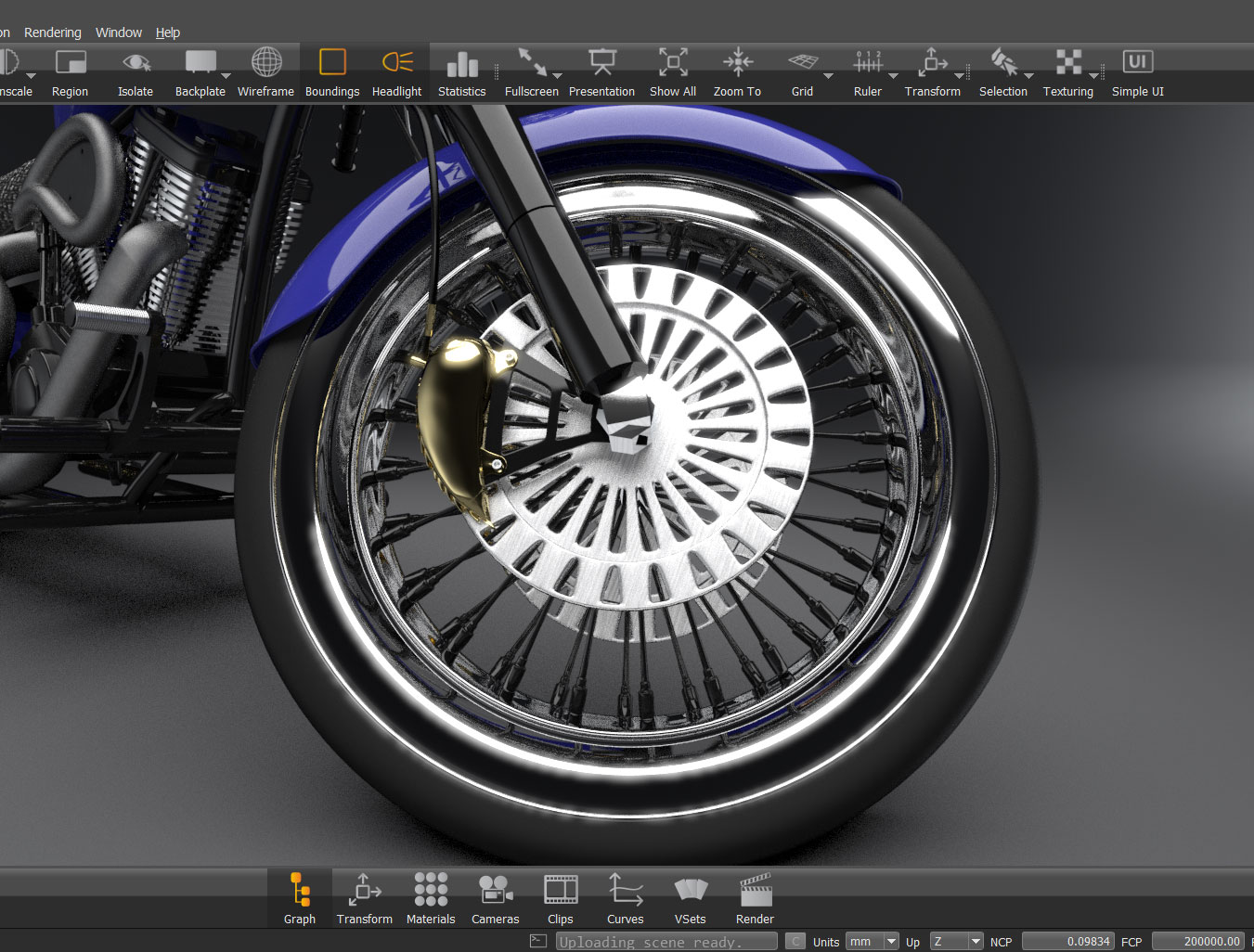Viewport: 1254px width, 952px height.
Task: Open the Window menu
Action: 119,32
